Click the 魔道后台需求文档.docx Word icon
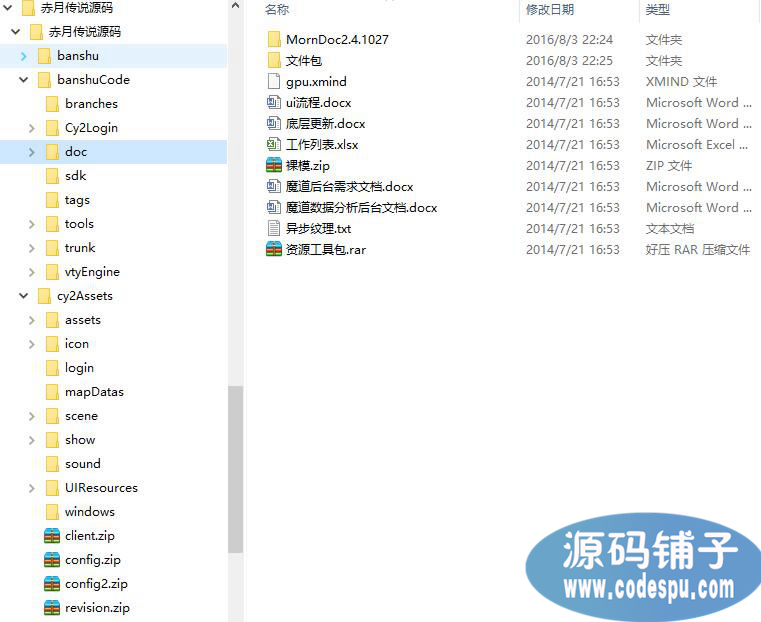 [274, 186]
